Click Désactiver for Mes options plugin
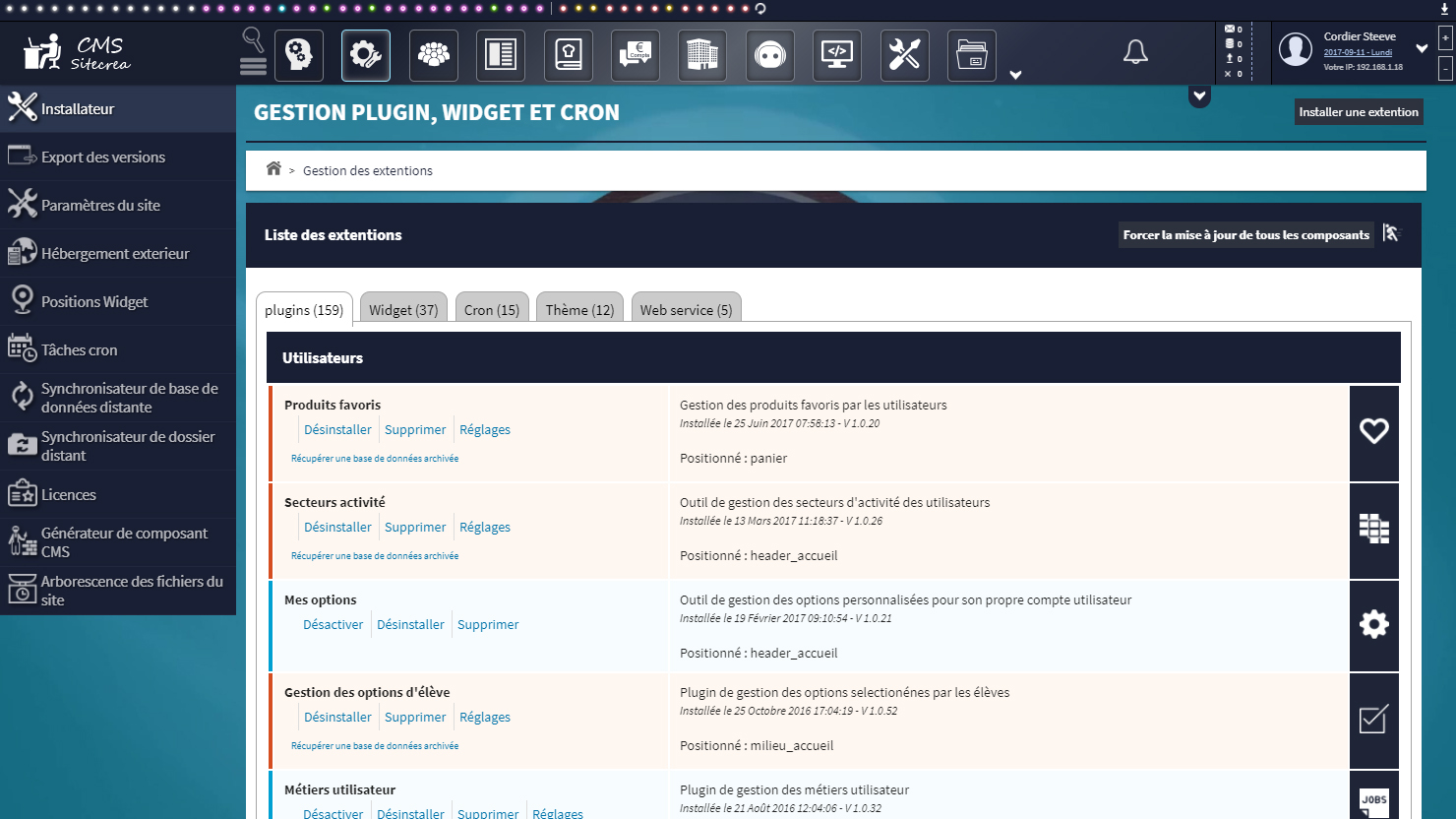The height and width of the screenshot is (819, 1456). tap(333, 624)
